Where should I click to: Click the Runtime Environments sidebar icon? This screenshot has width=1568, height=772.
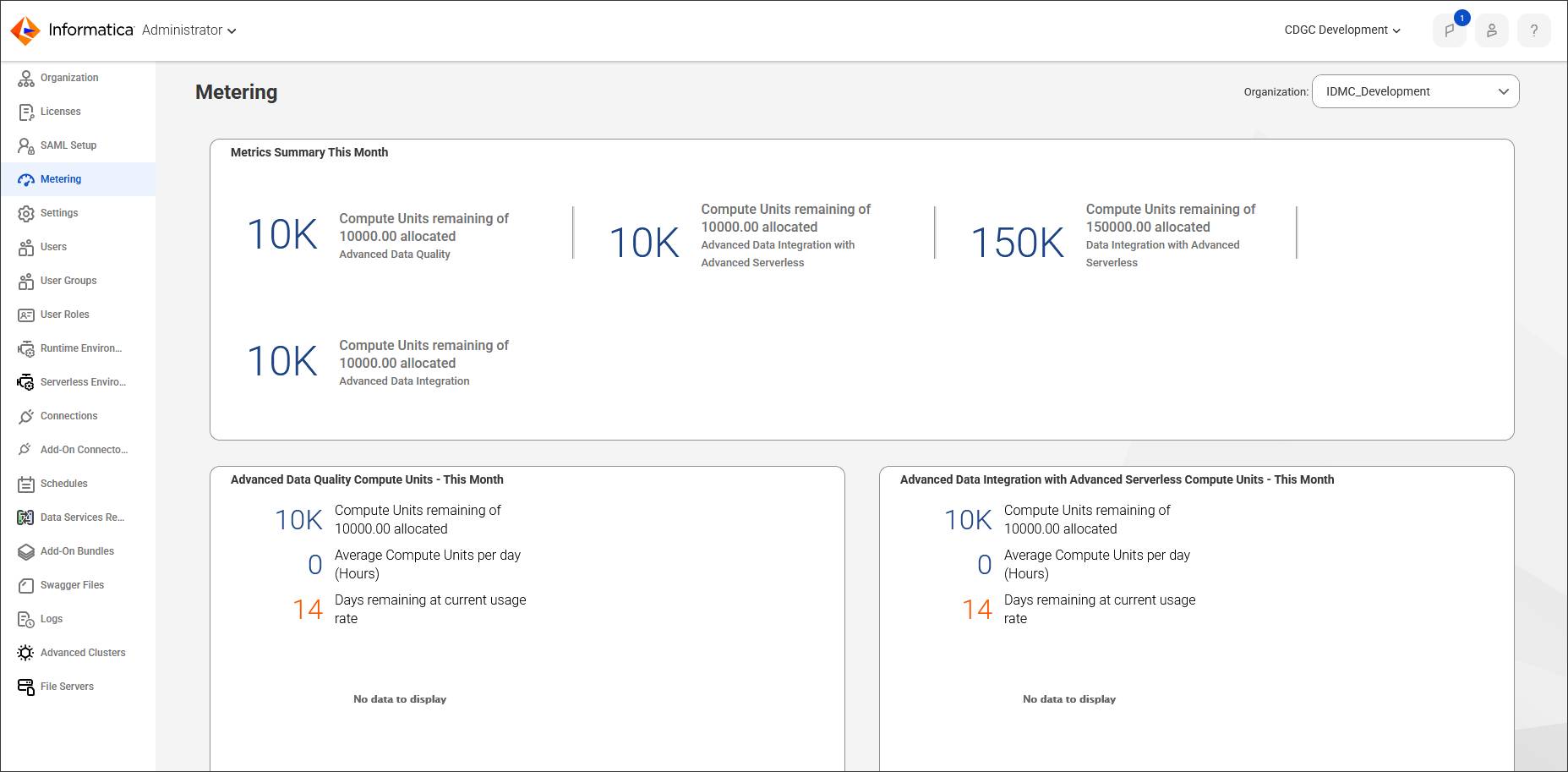(26, 348)
